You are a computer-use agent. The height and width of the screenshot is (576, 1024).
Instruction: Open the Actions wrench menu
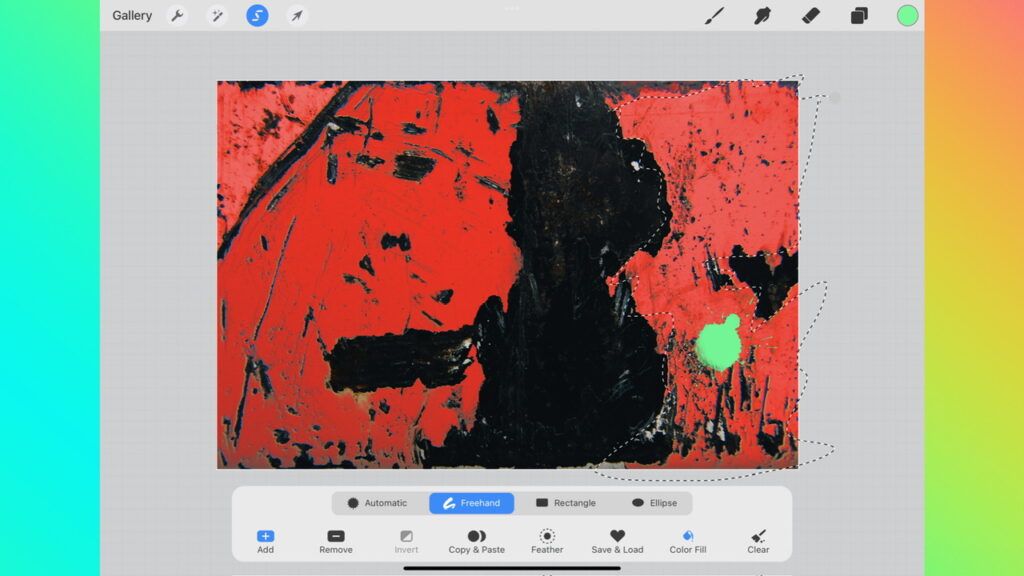click(177, 15)
